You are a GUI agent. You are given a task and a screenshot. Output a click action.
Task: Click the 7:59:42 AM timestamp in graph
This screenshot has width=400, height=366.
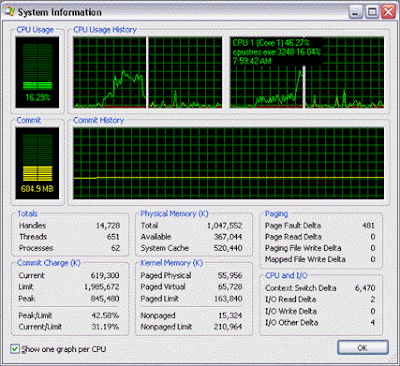point(252,61)
